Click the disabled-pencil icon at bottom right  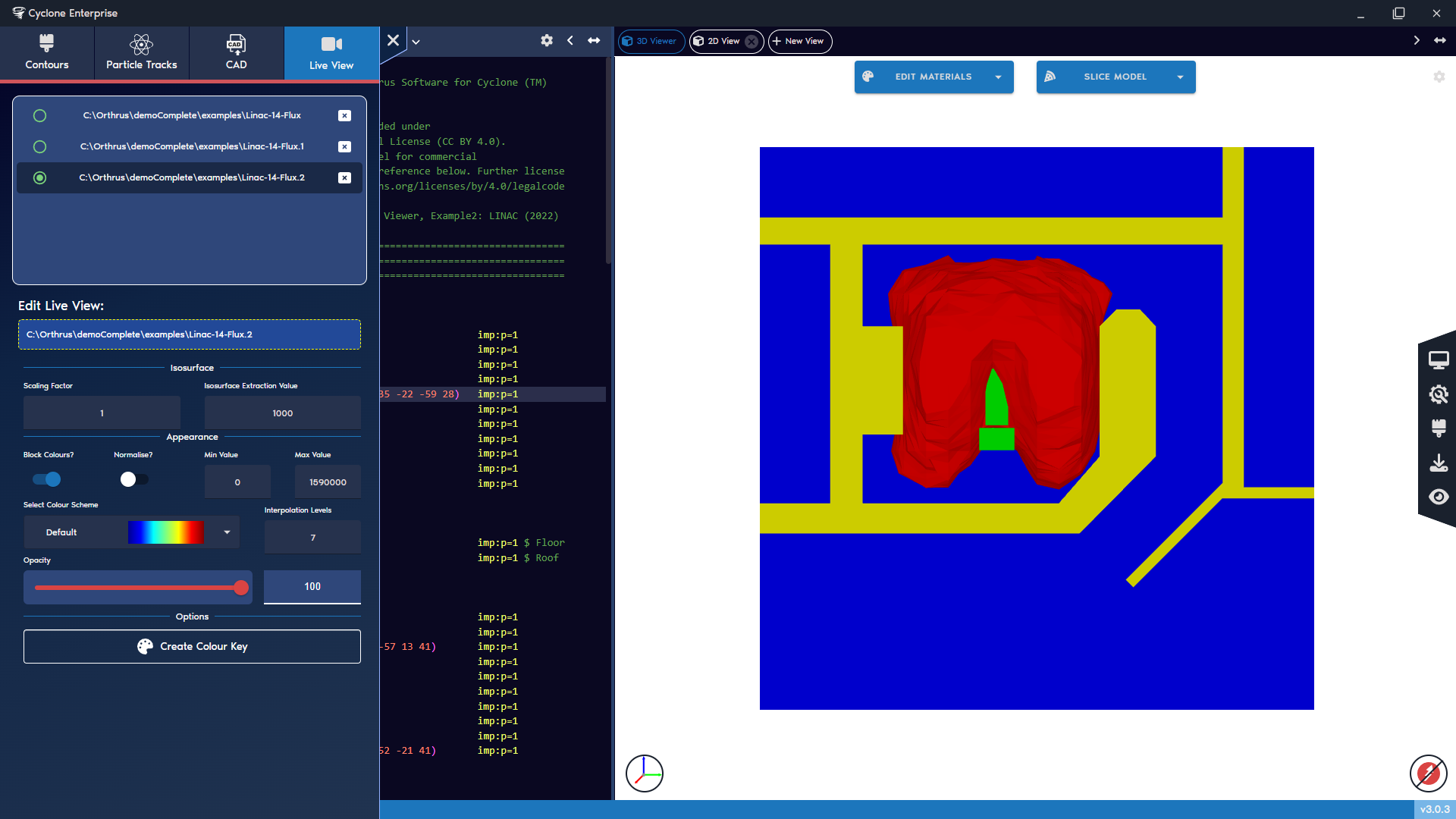click(x=1428, y=773)
